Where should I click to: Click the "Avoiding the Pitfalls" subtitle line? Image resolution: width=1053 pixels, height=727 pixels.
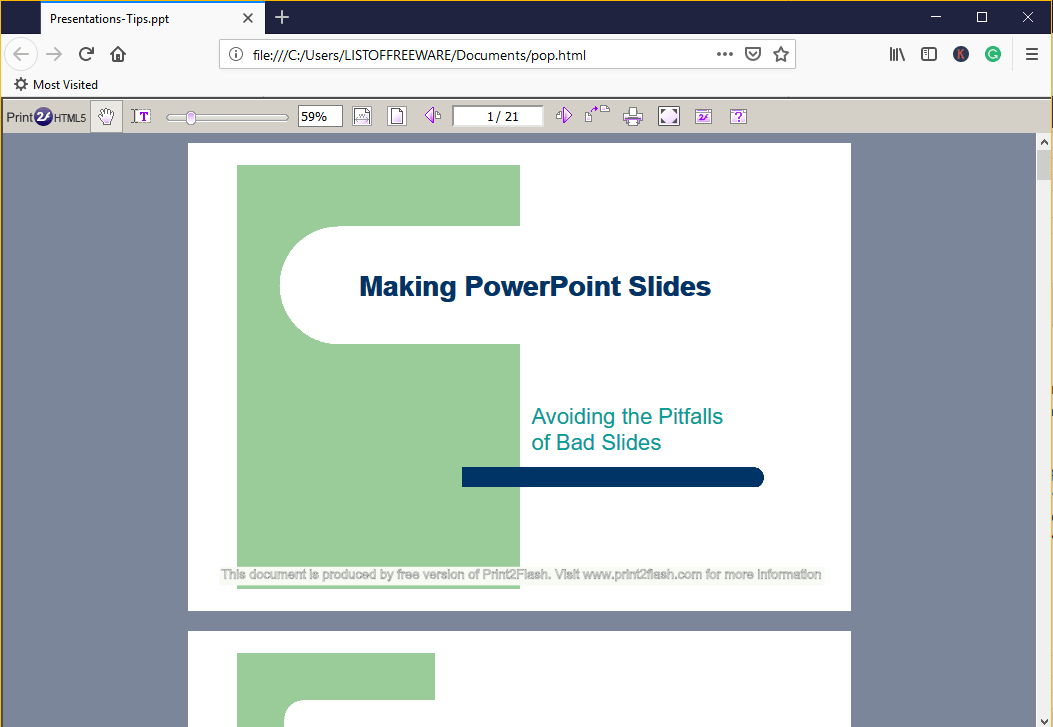(627, 417)
